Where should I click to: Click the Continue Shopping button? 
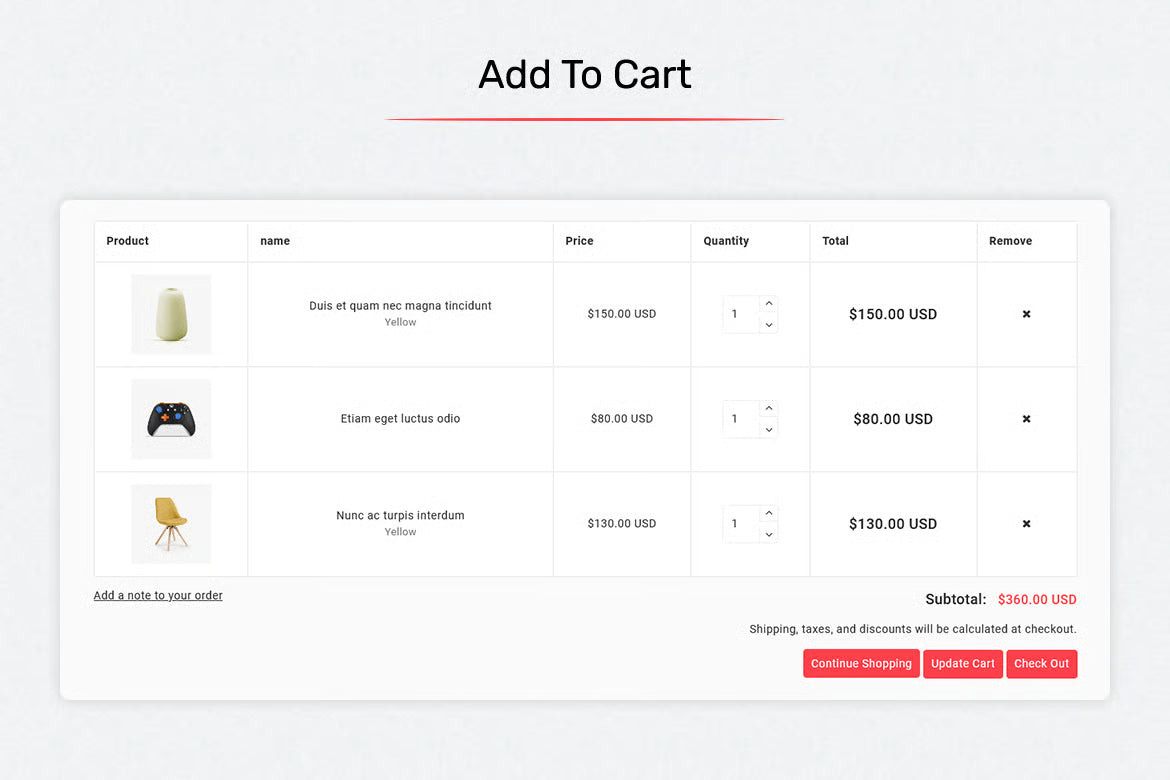[x=861, y=663]
